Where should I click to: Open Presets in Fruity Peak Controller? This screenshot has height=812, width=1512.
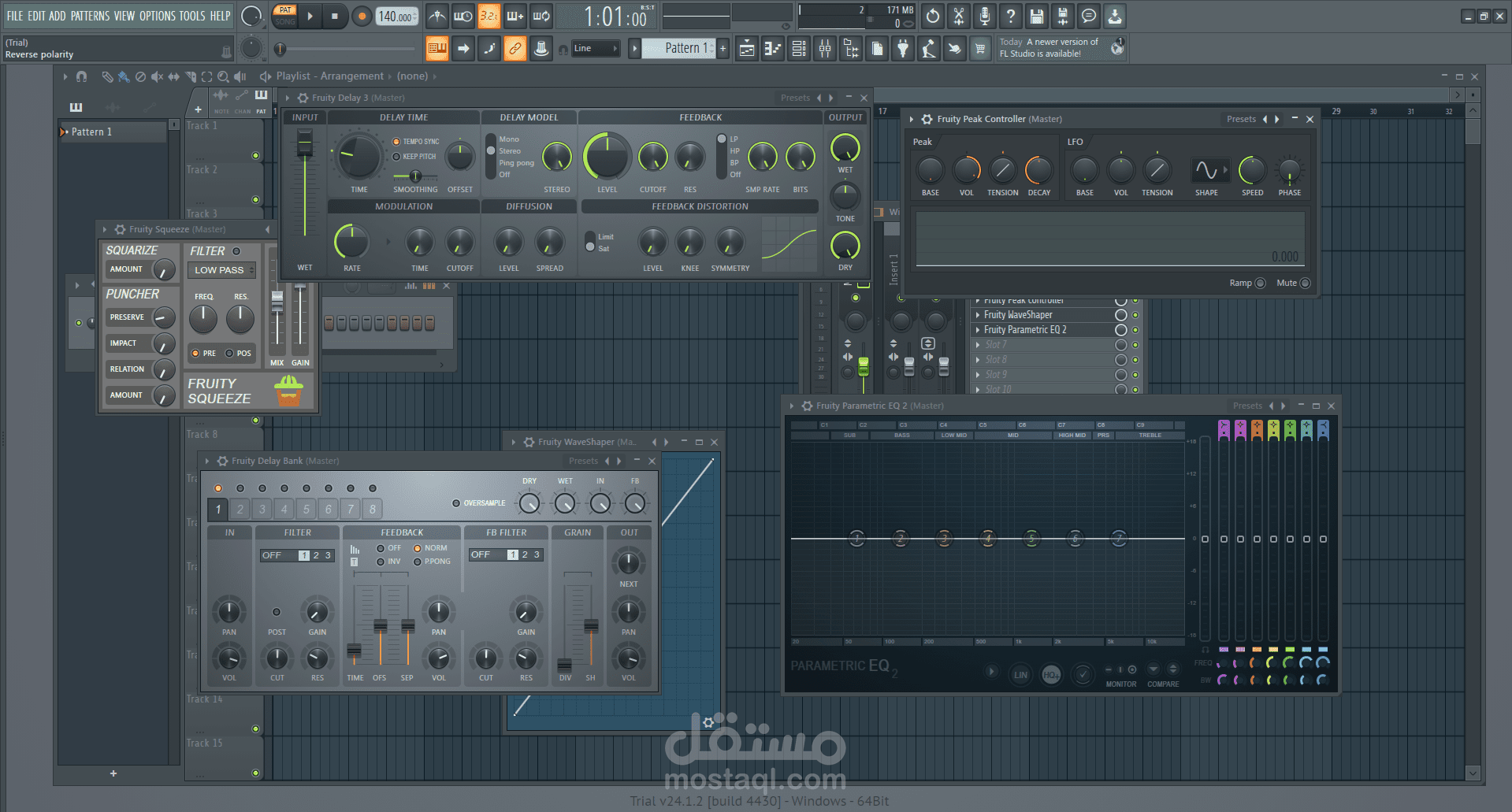tap(1241, 120)
